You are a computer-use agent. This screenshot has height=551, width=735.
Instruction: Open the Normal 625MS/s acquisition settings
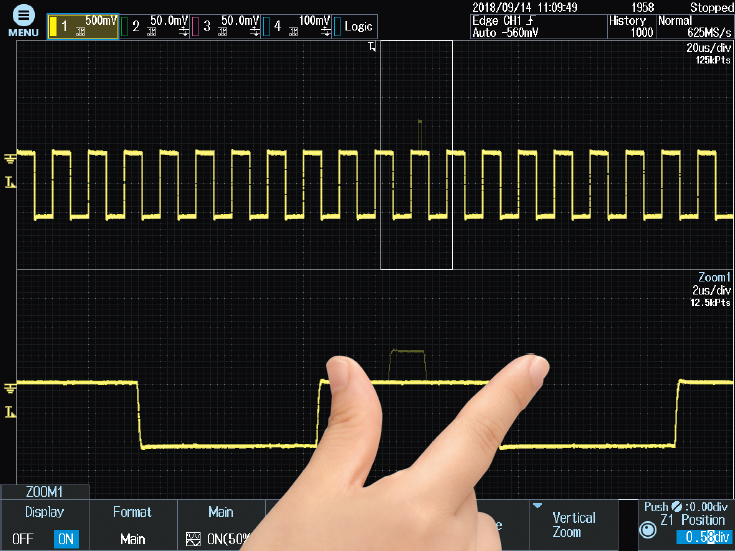pyautogui.click(x=695, y=26)
